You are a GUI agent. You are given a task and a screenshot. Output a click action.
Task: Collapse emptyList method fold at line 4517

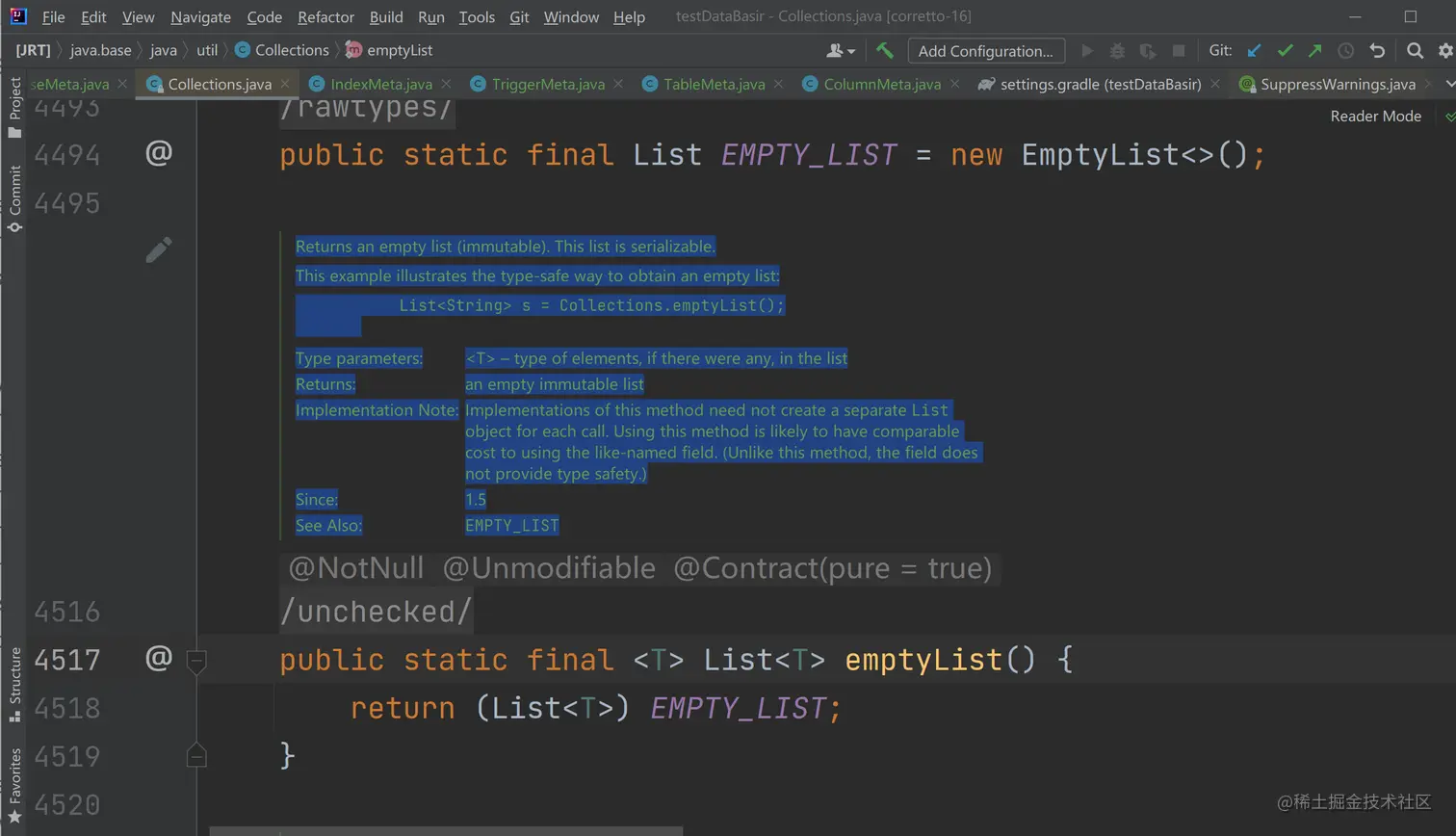pos(196,661)
